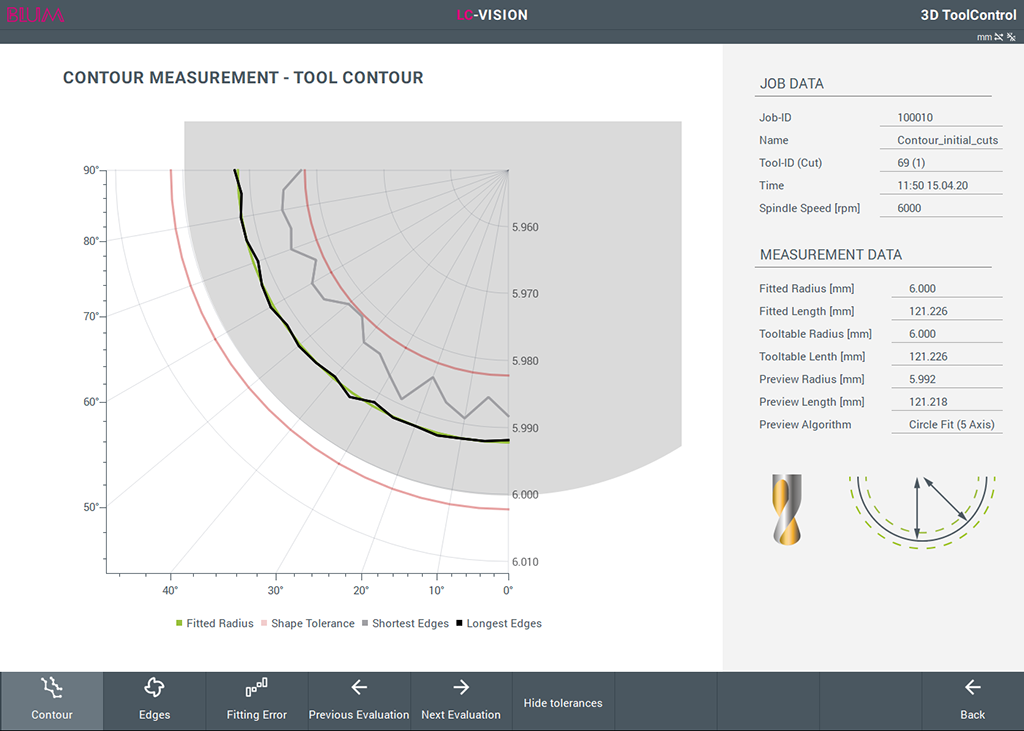The height and width of the screenshot is (731, 1024).
Task: Select the Fitted Radius value field
Action: point(946,289)
